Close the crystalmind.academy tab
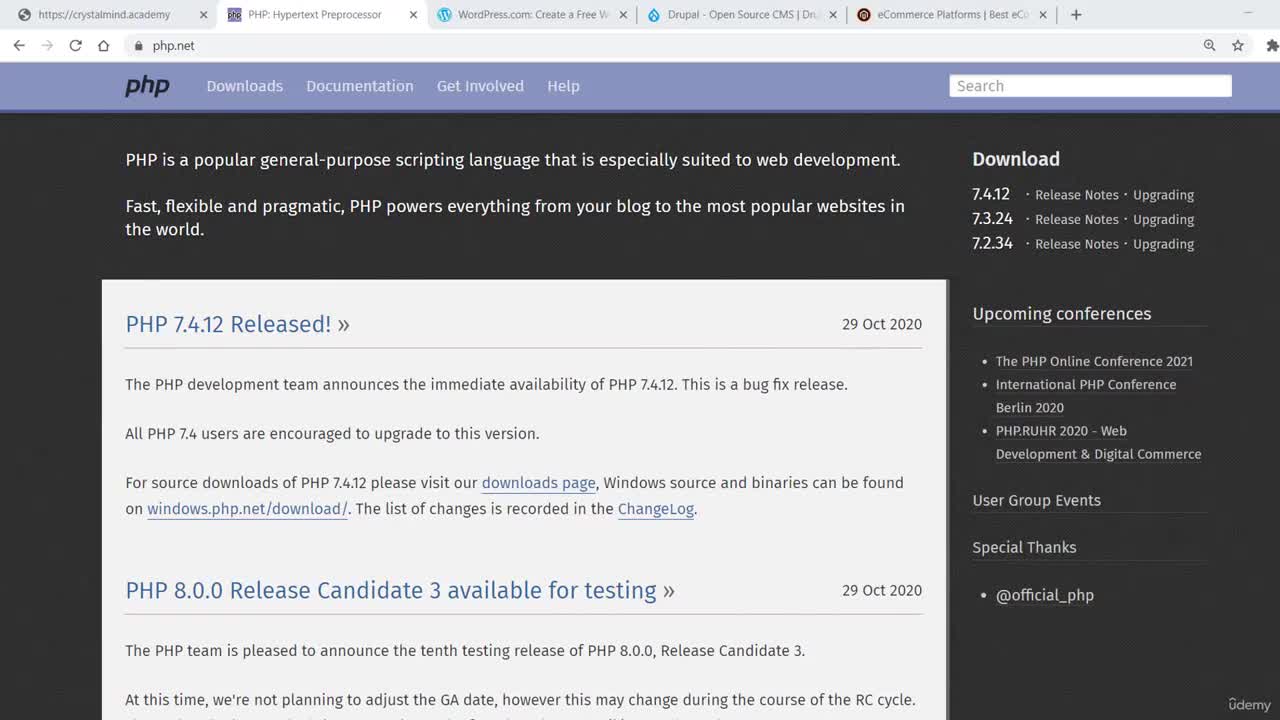Image resolution: width=1280 pixels, height=720 pixels. pos(203,15)
